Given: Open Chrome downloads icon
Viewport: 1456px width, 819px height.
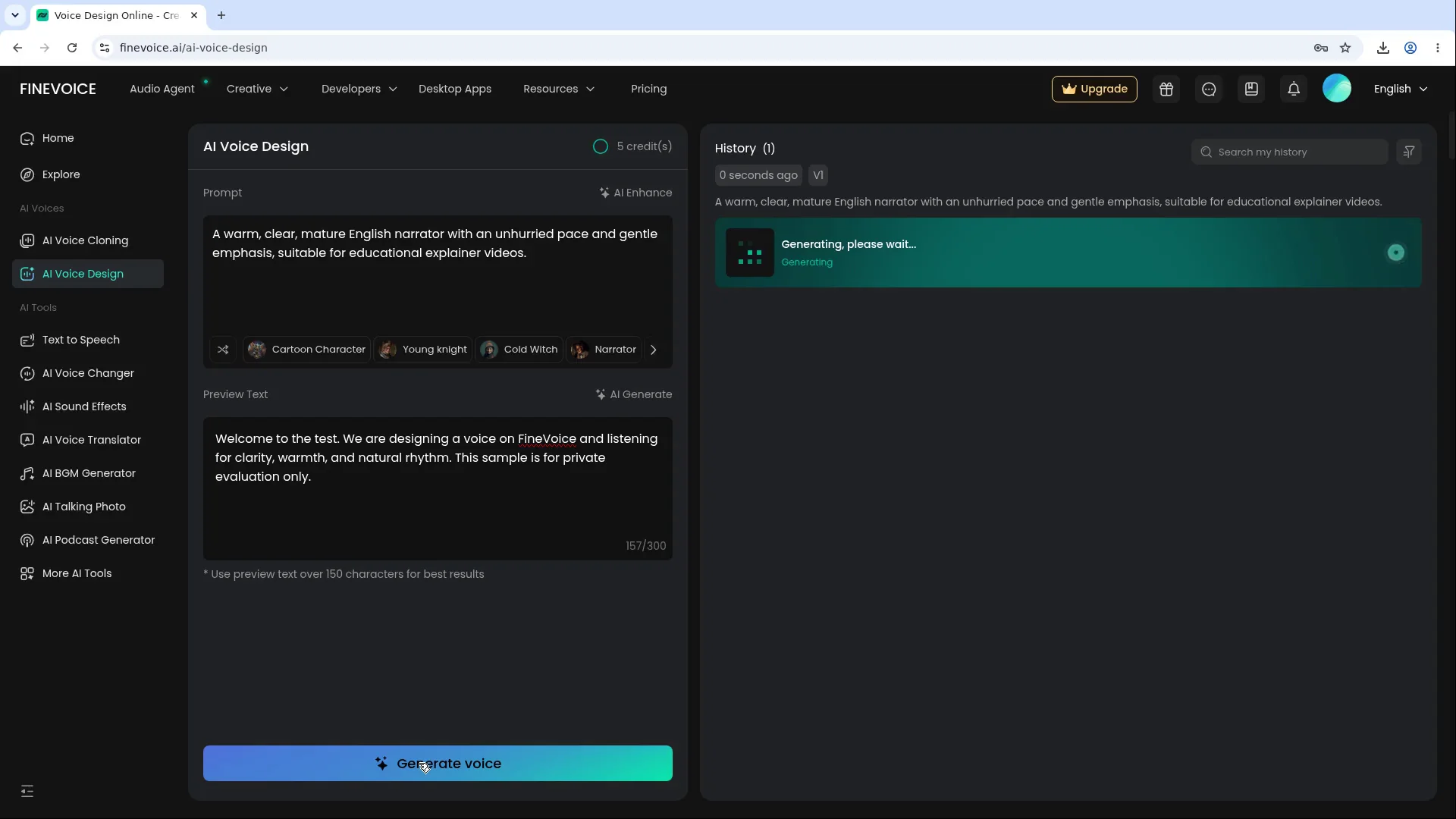Looking at the screenshot, I should 1383,48.
